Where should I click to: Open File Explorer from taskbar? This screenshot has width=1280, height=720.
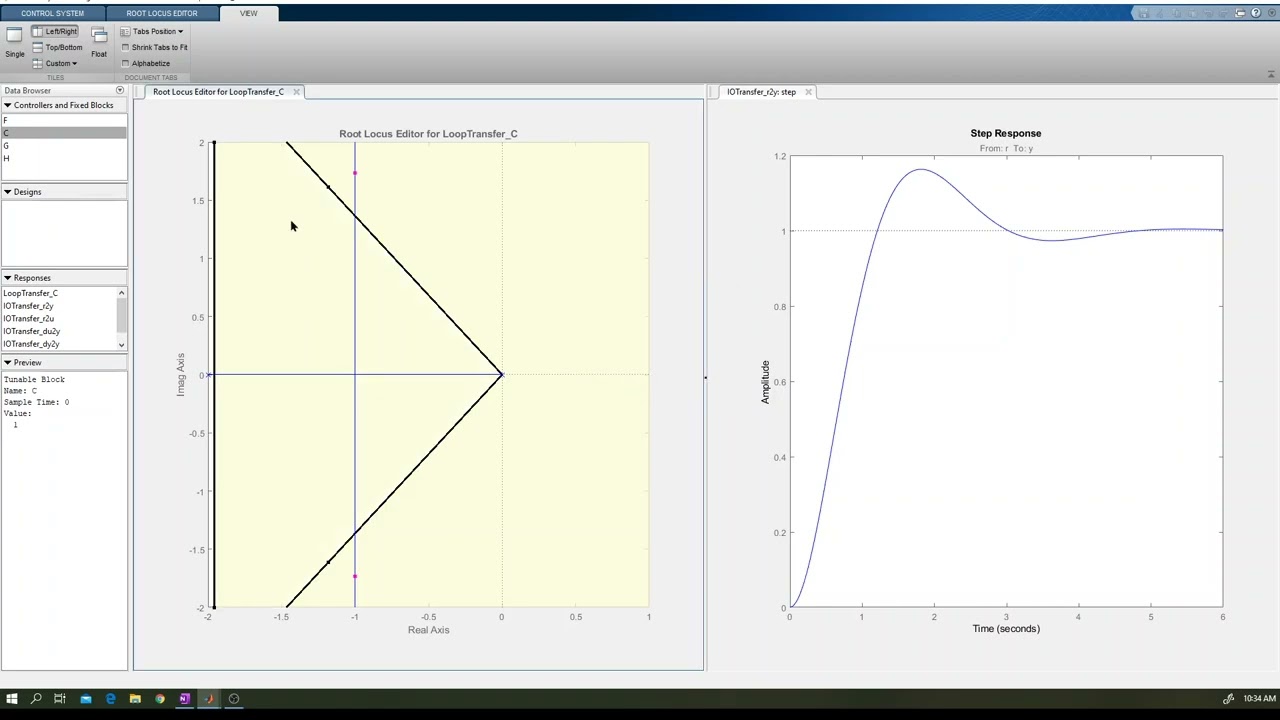click(135, 699)
